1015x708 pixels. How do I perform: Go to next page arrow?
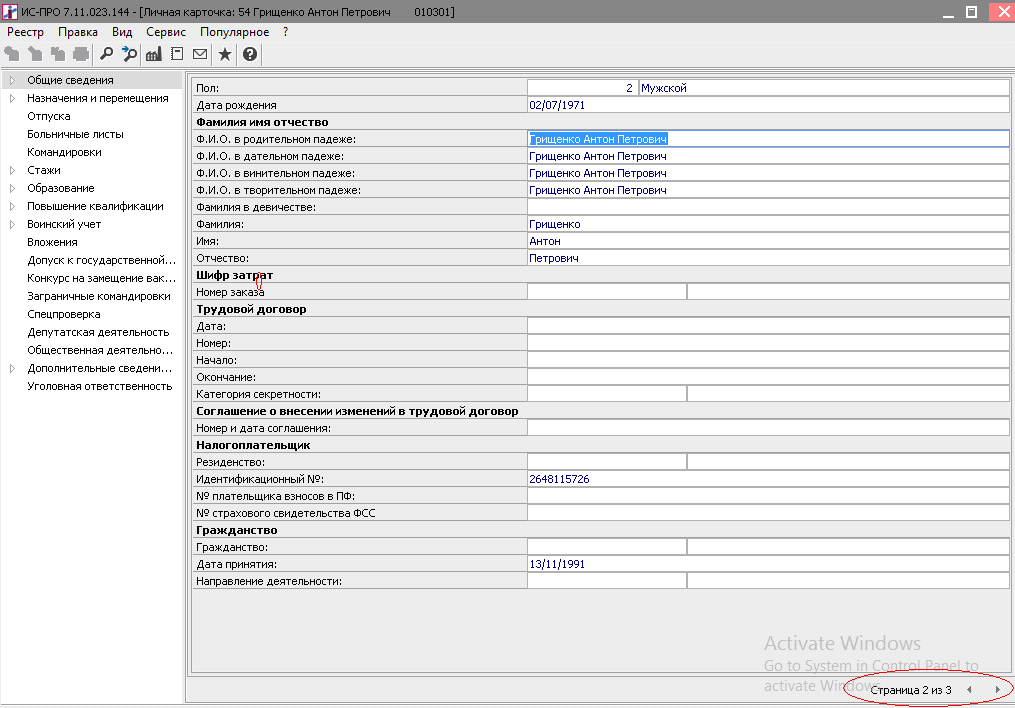click(x=997, y=690)
